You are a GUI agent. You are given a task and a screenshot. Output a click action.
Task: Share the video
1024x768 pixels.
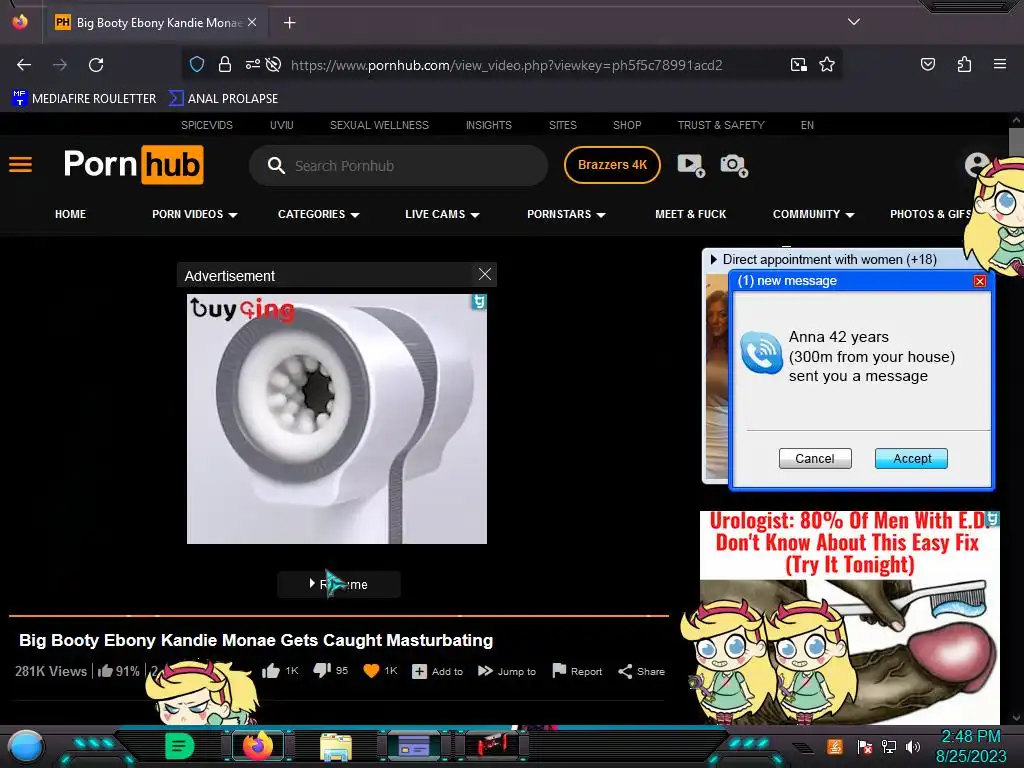coord(641,671)
